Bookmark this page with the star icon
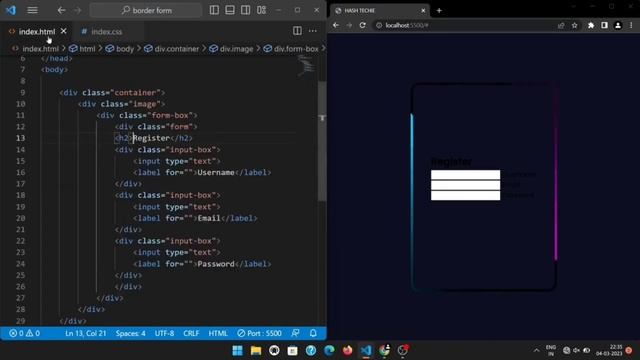 click(574, 25)
